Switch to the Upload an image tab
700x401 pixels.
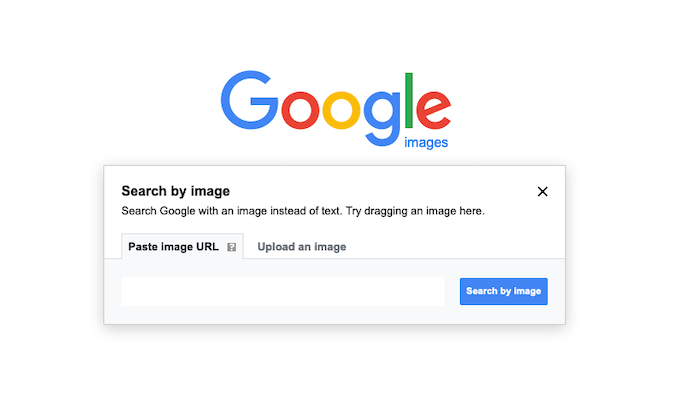click(x=302, y=246)
